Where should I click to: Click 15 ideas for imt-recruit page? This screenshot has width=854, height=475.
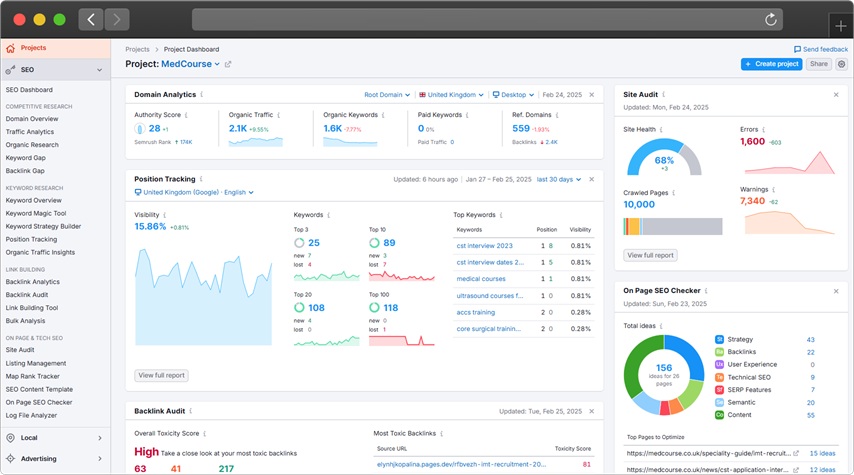(x=822, y=453)
